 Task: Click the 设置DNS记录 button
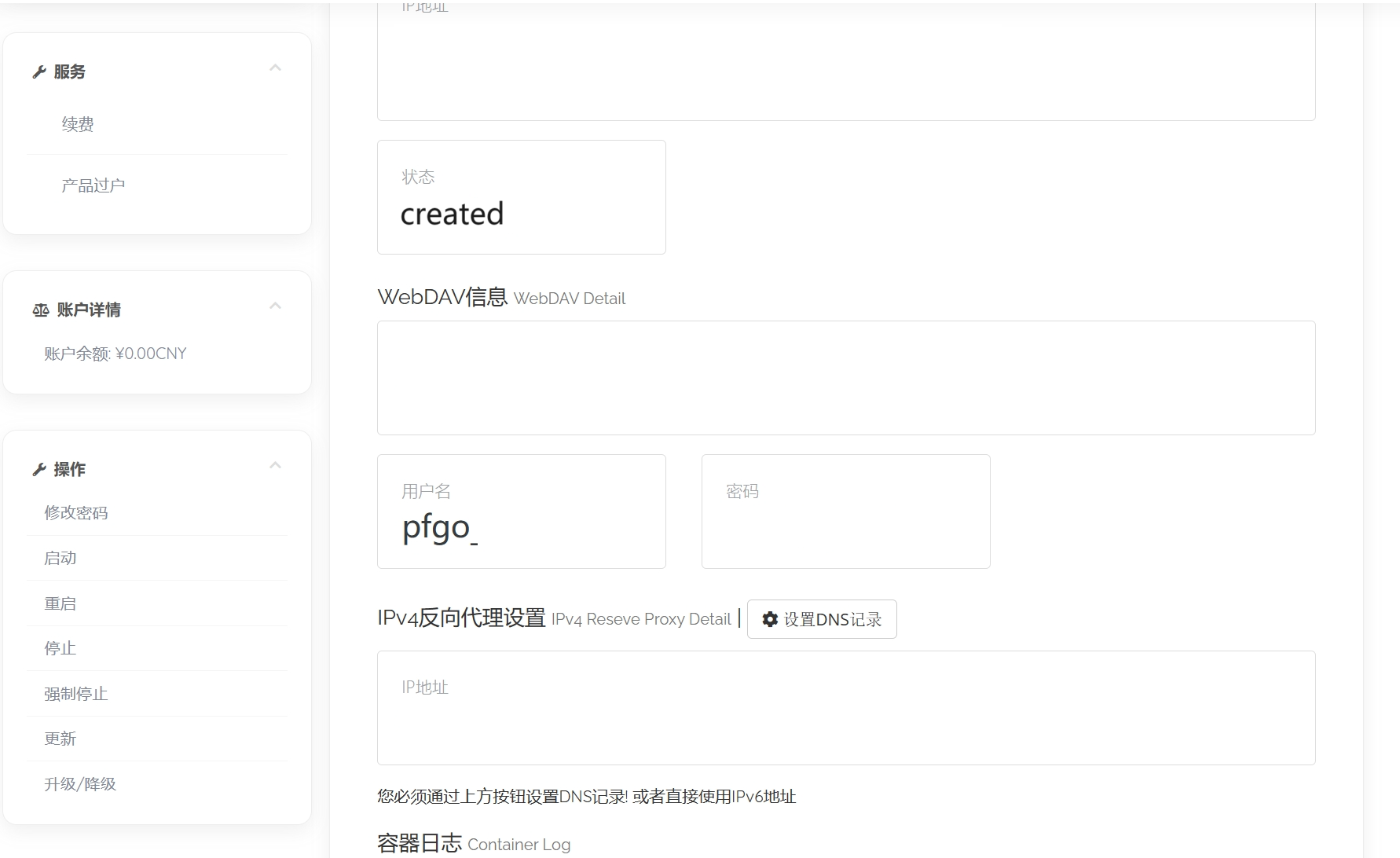822,619
